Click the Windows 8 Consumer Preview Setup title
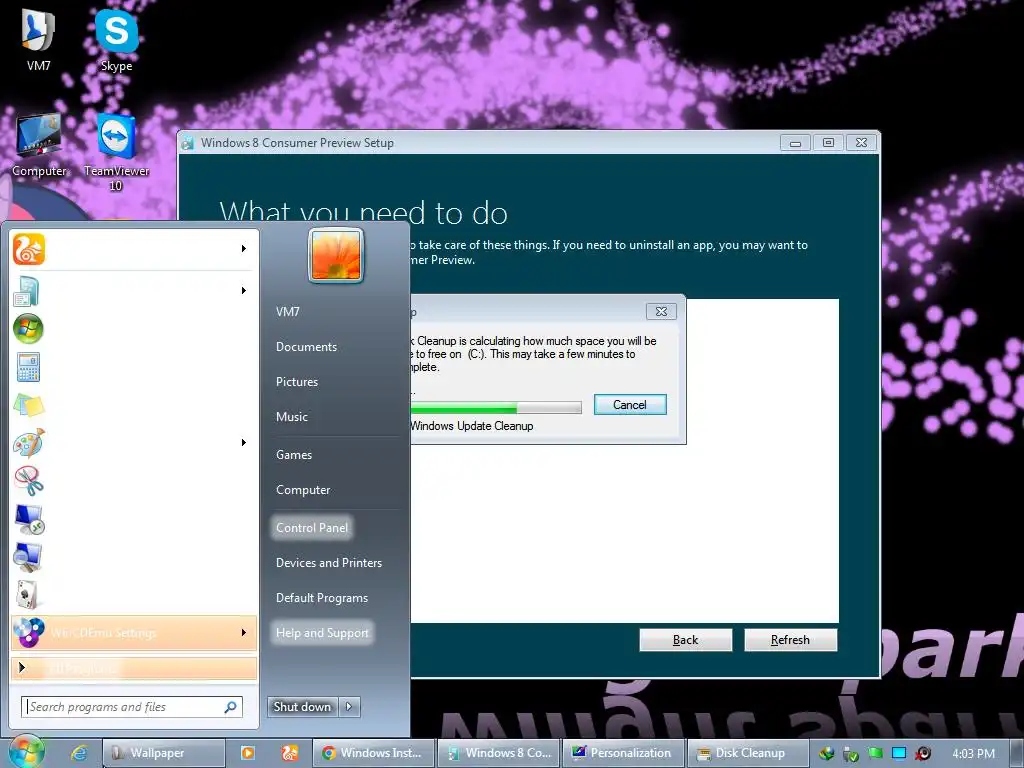The image size is (1024, 768). 297,143
